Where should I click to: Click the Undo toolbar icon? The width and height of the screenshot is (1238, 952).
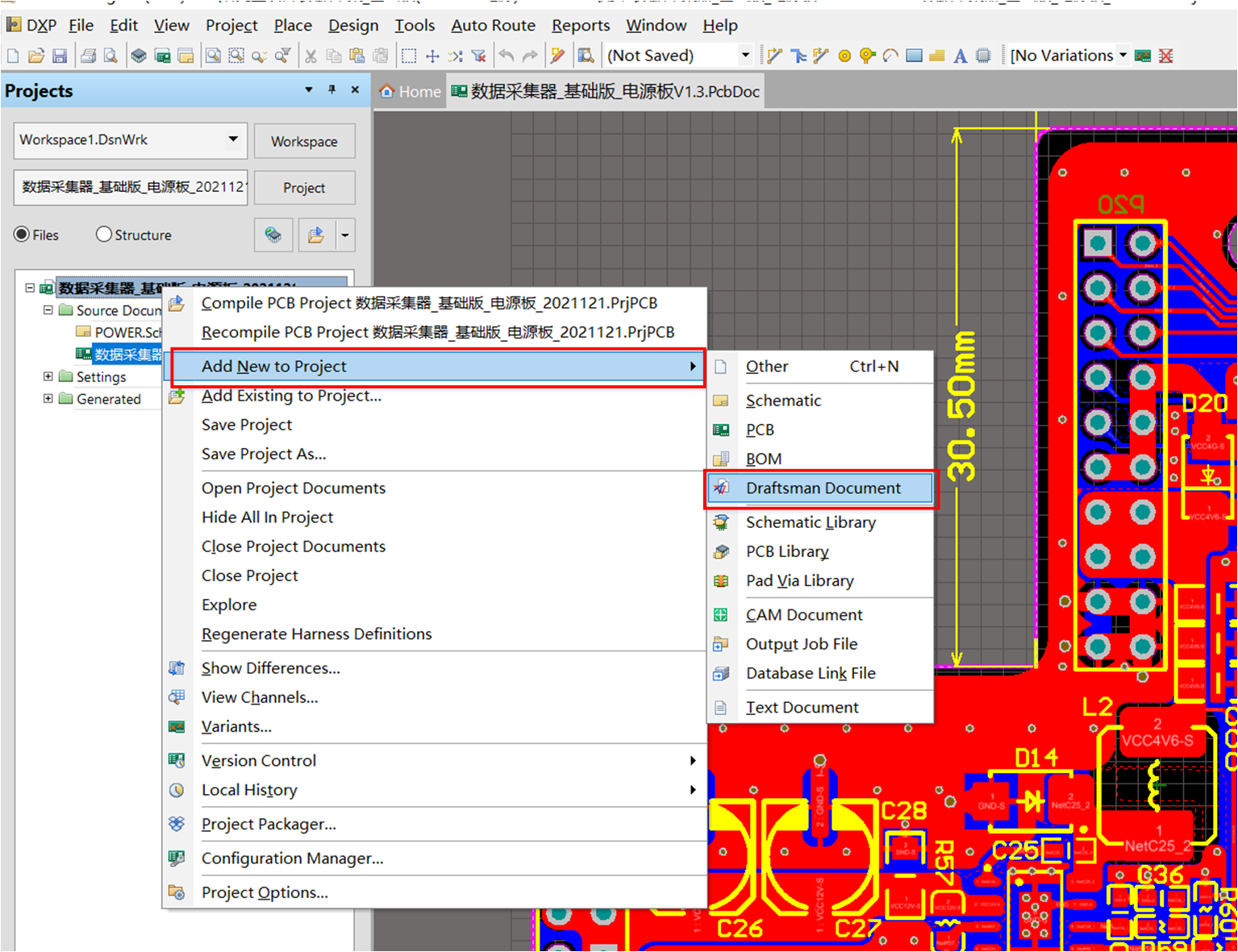point(506,55)
